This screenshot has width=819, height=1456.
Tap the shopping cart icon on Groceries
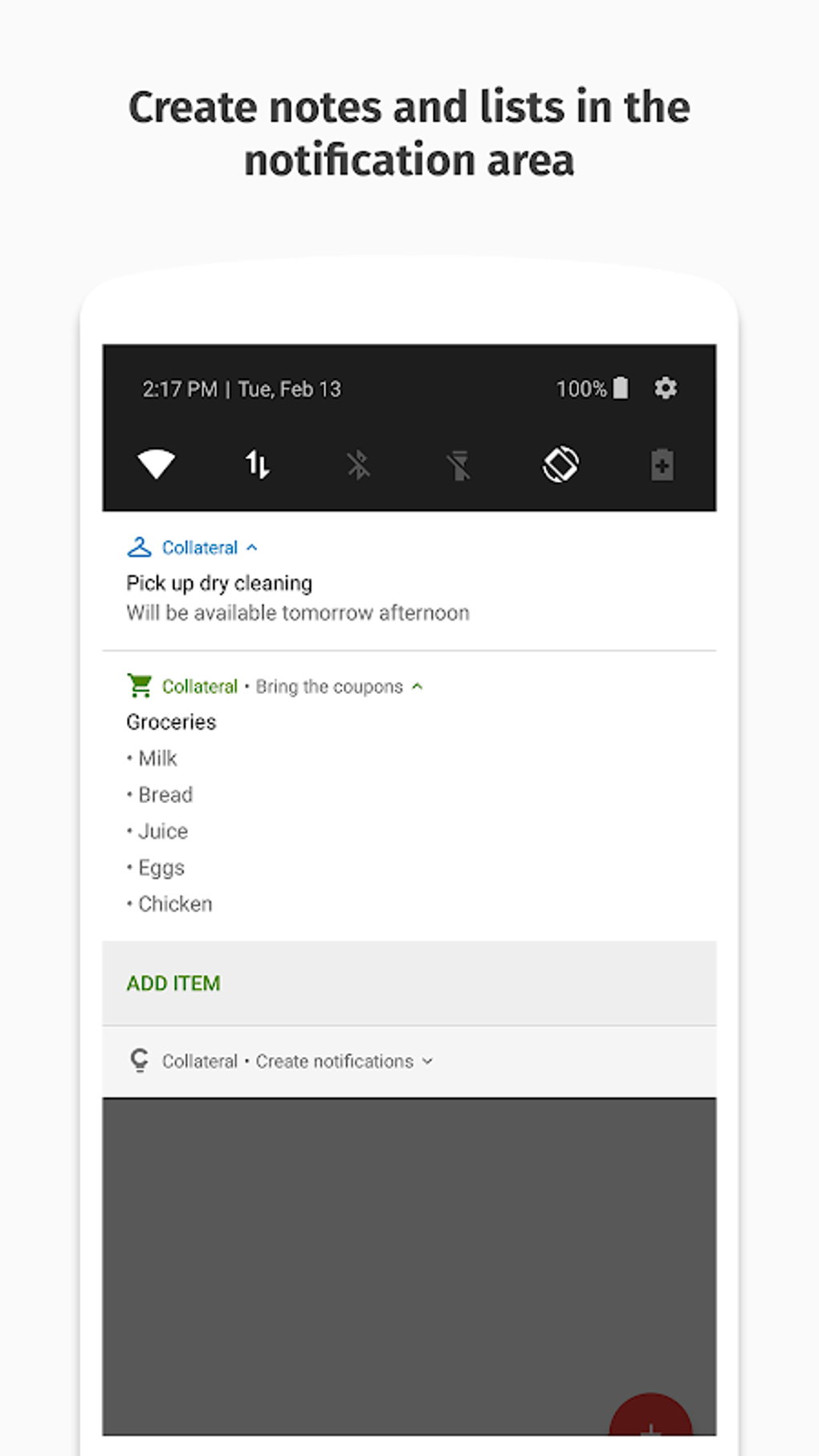point(140,686)
